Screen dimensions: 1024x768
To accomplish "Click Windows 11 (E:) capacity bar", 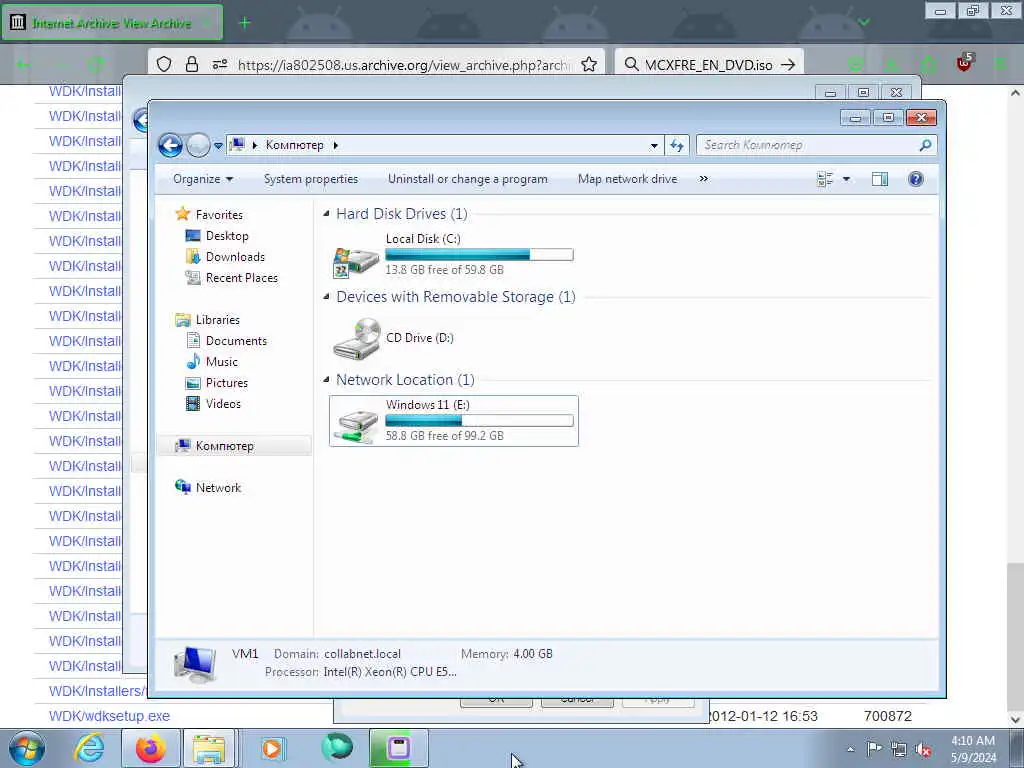I will point(479,421).
